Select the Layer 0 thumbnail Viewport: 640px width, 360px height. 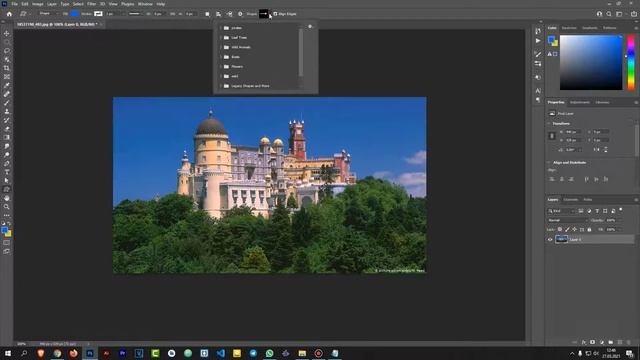click(561, 240)
